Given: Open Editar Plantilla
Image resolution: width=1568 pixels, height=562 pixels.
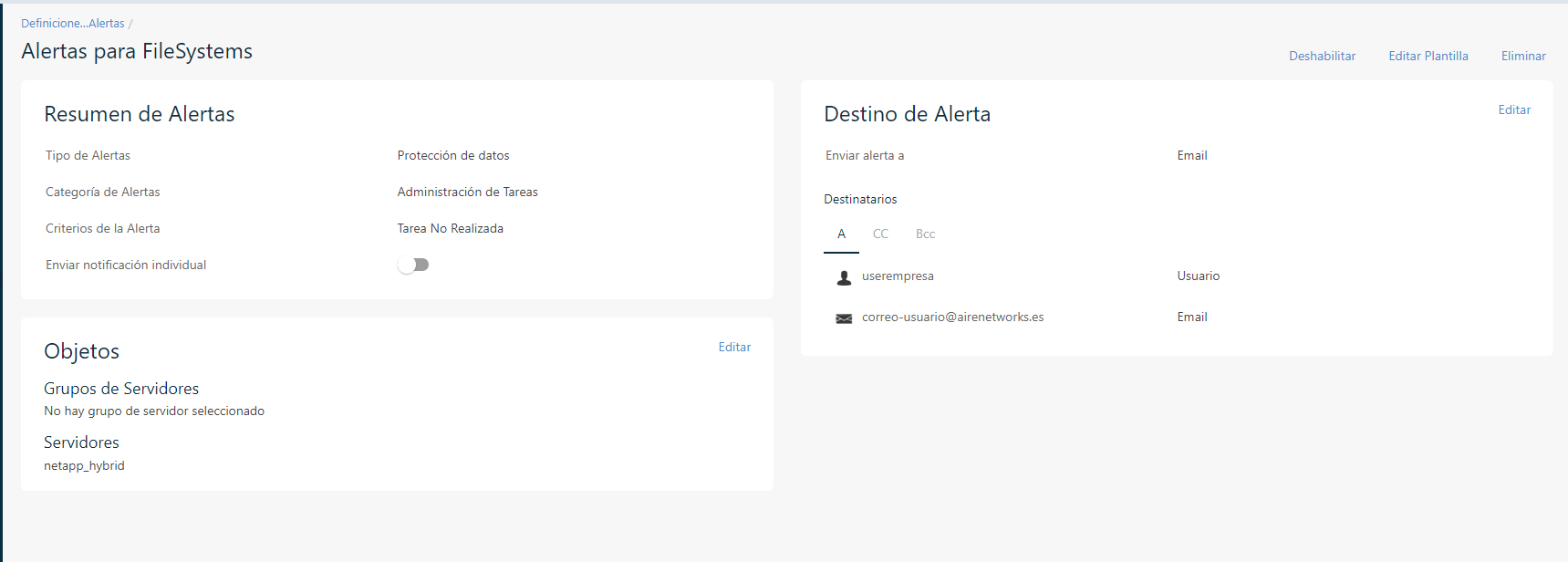Looking at the screenshot, I should [1428, 57].
